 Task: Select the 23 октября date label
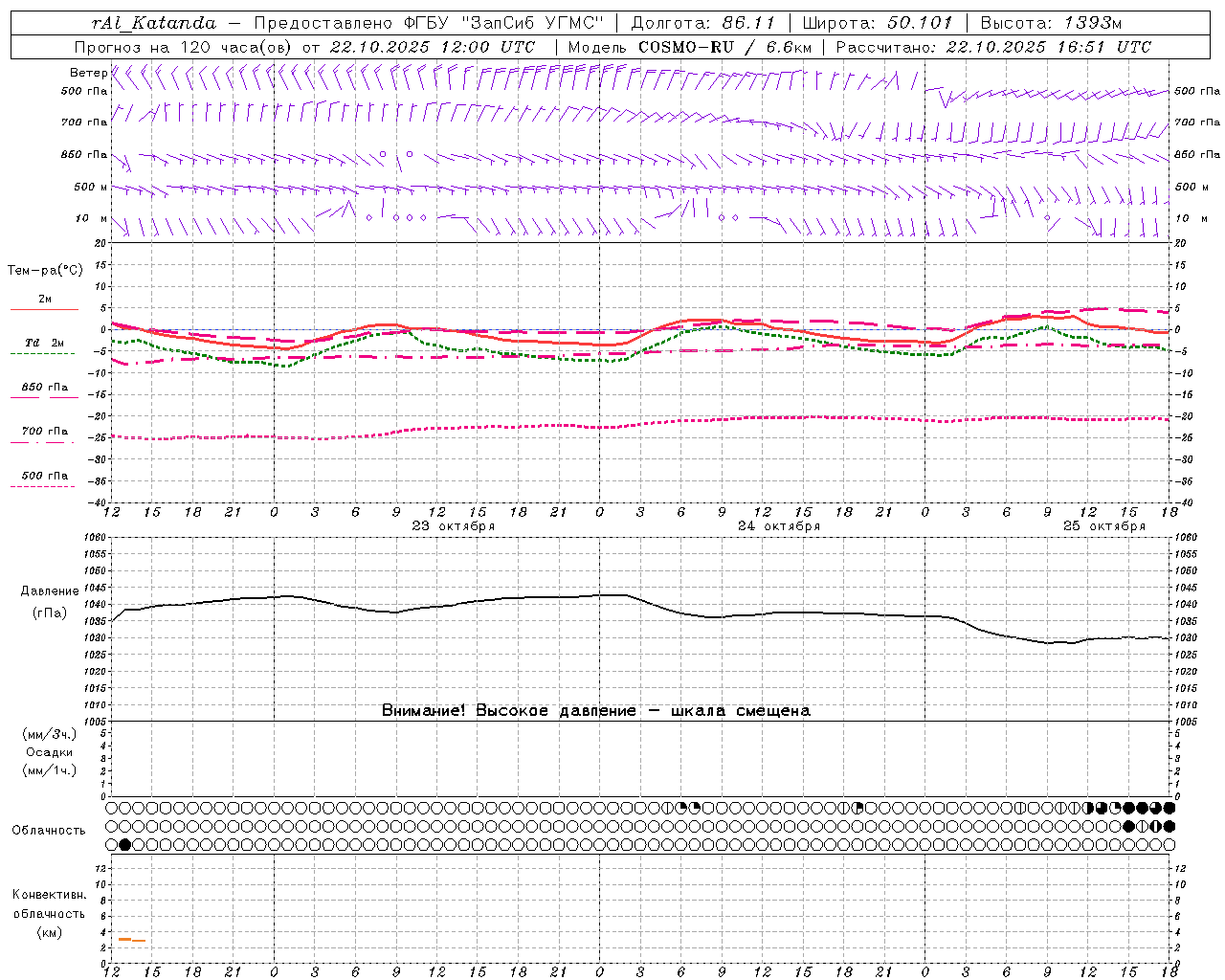point(454,526)
